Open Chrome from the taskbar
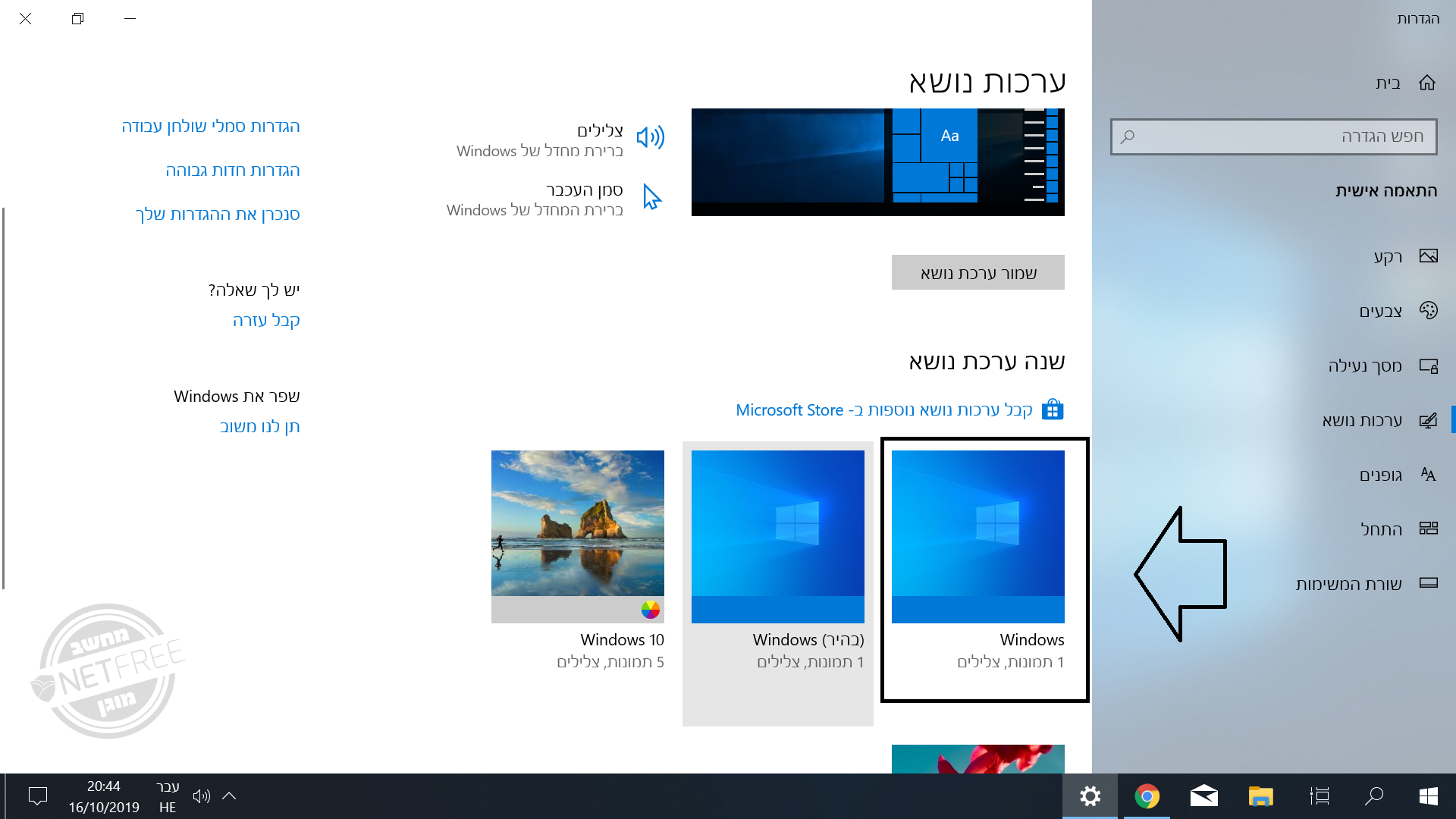1456x819 pixels. coord(1147,796)
